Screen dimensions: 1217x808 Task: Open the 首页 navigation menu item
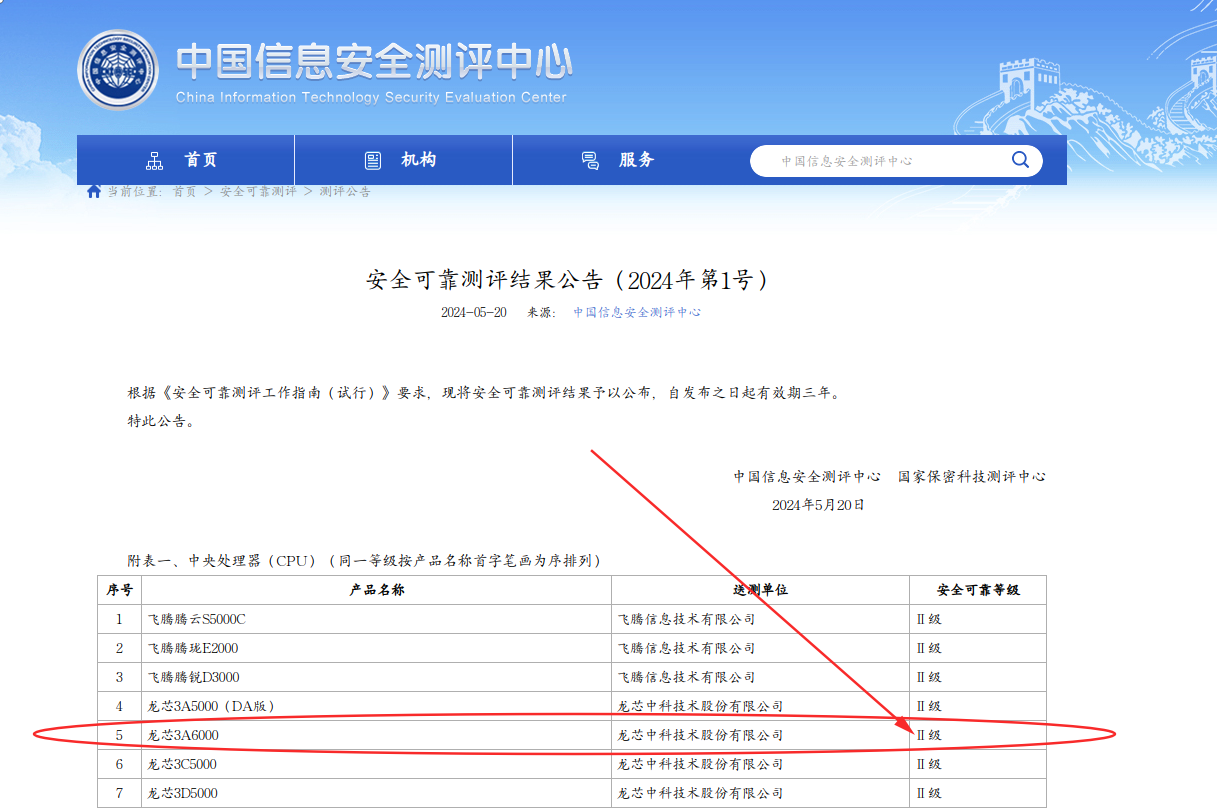click(x=185, y=160)
